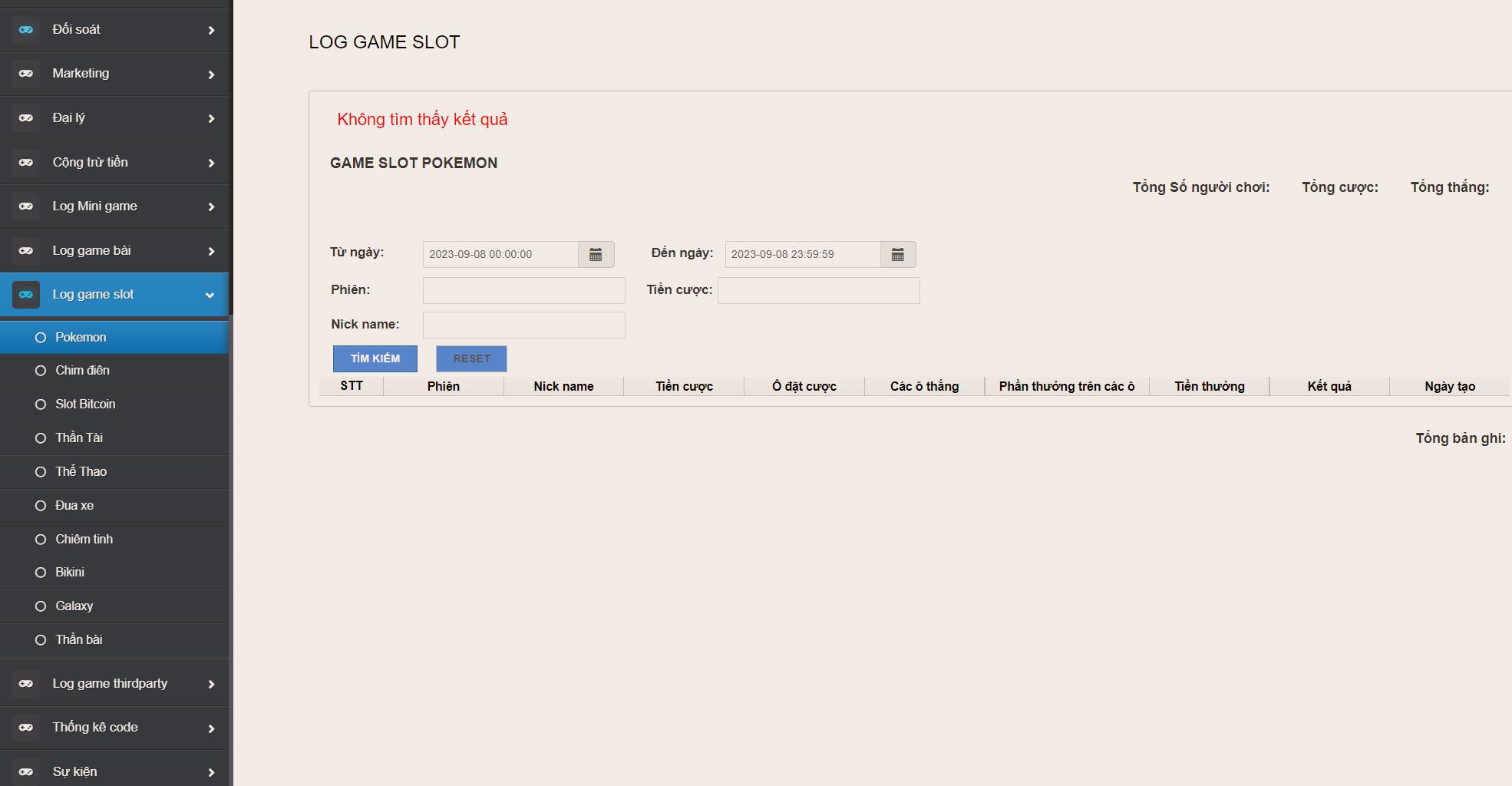Expand the Log game thirdparty arrow
The image size is (1512, 786).
211,685
